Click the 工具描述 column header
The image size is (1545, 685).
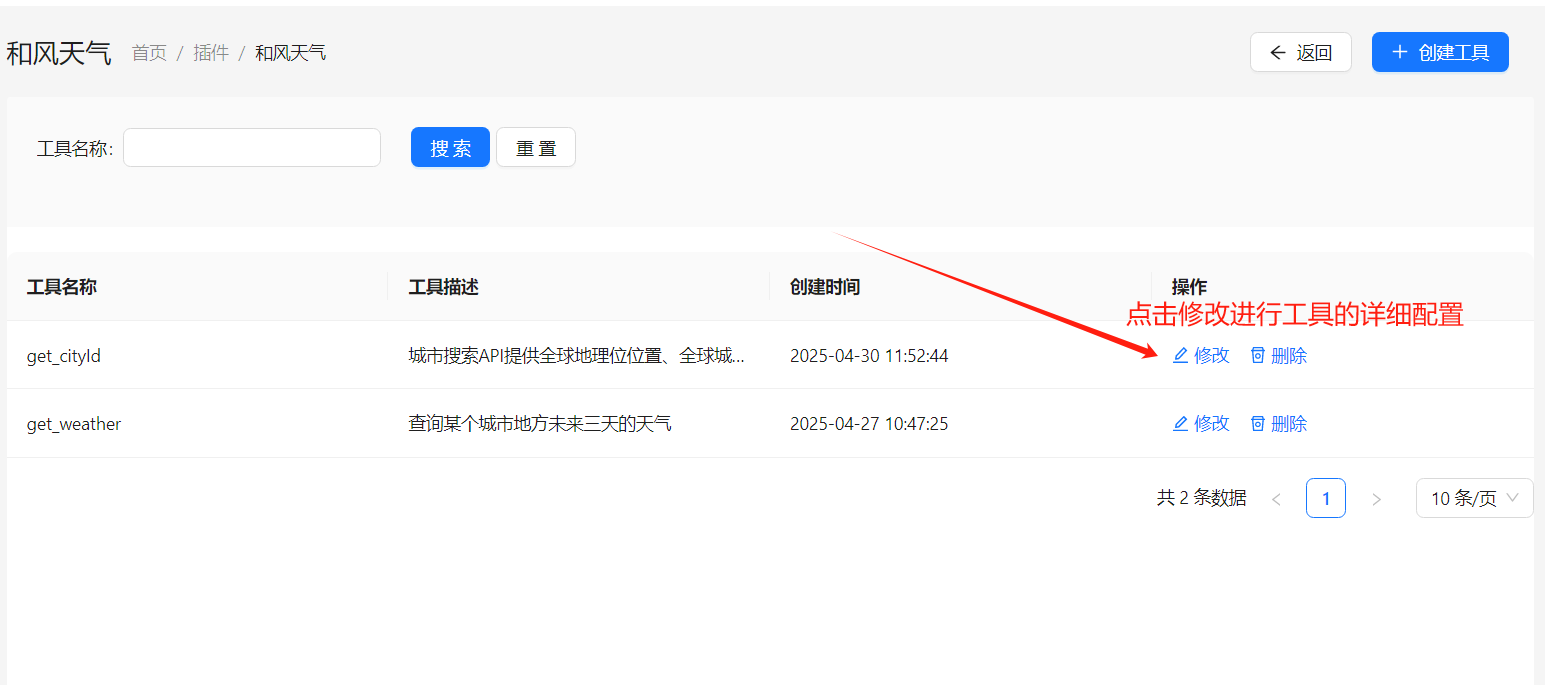pyautogui.click(x=444, y=287)
